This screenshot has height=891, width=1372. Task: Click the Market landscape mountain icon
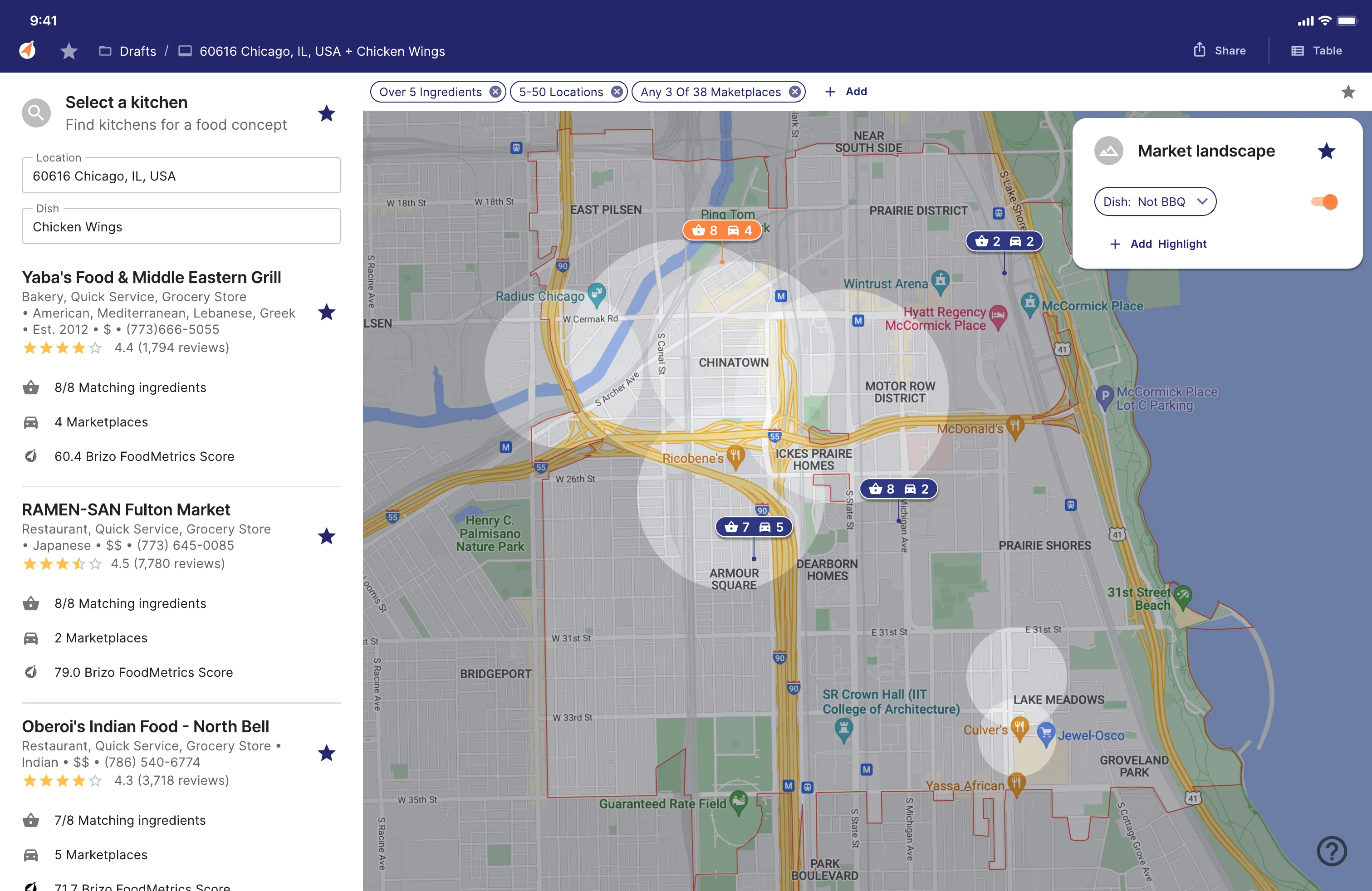(1108, 151)
